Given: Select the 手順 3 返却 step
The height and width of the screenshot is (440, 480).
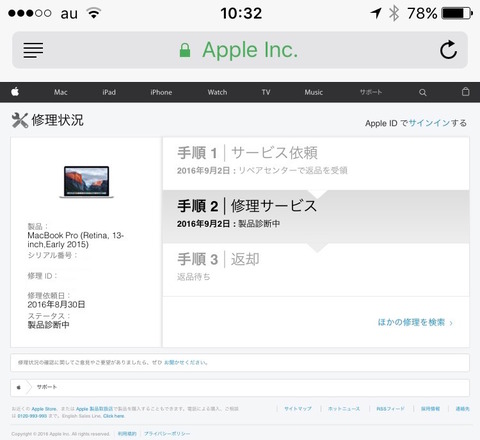Looking at the screenshot, I should [316, 270].
